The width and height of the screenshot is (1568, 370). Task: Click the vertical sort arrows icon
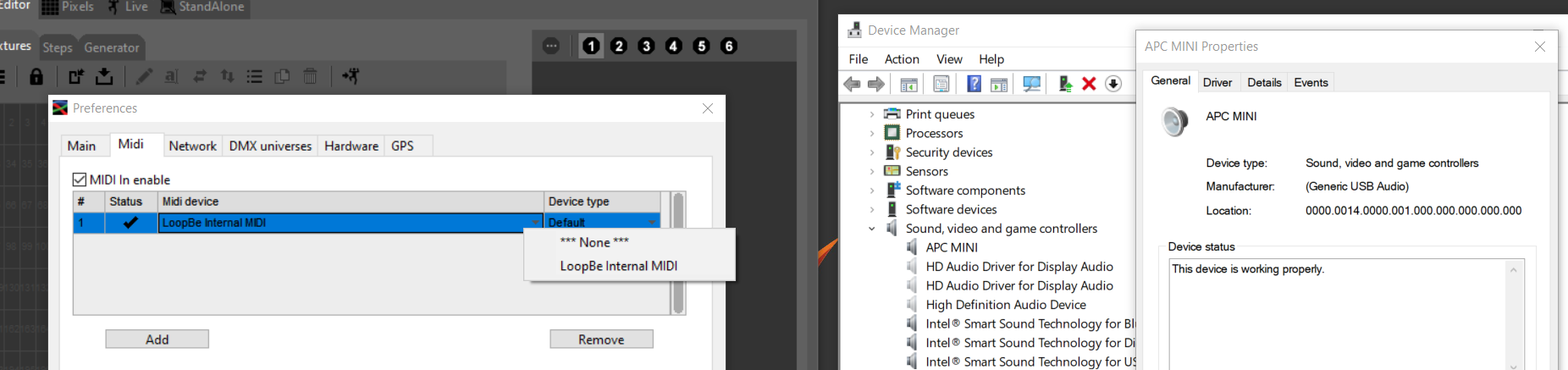[227, 77]
